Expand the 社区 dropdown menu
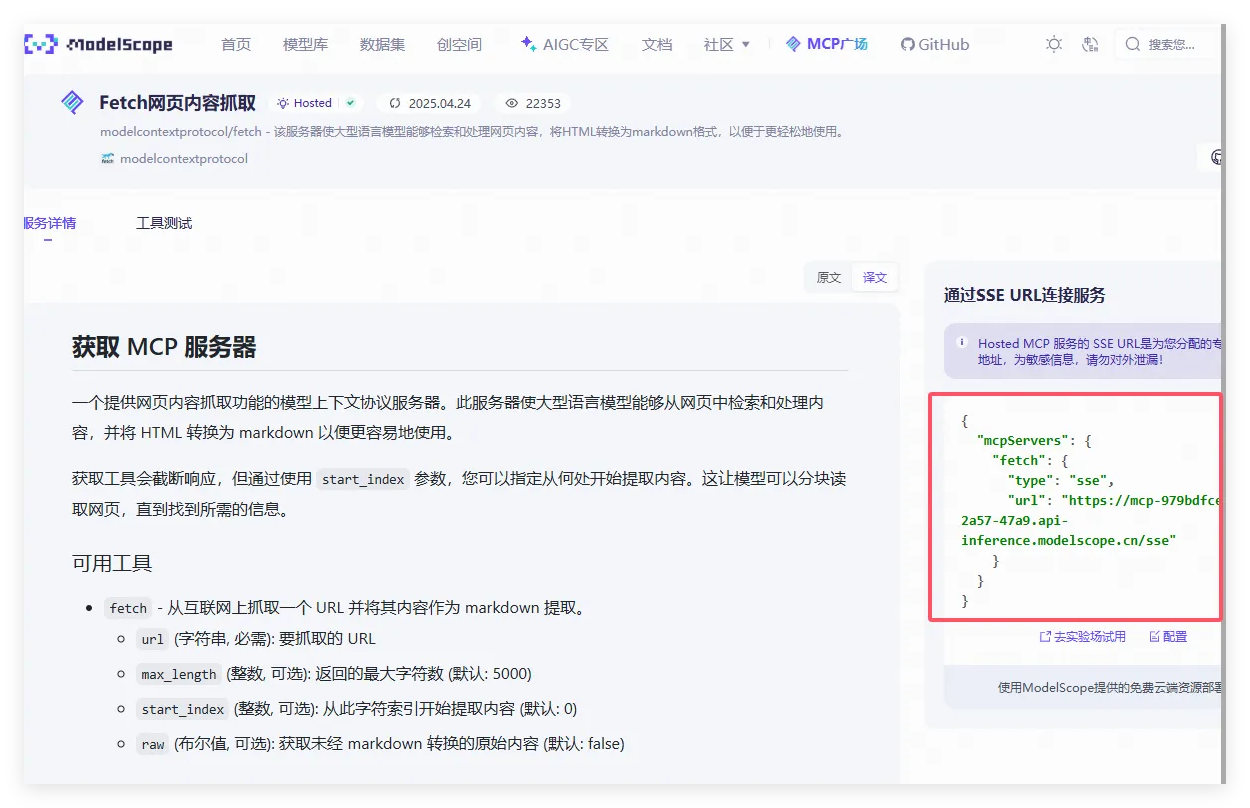This screenshot has width=1250, height=808. point(726,44)
